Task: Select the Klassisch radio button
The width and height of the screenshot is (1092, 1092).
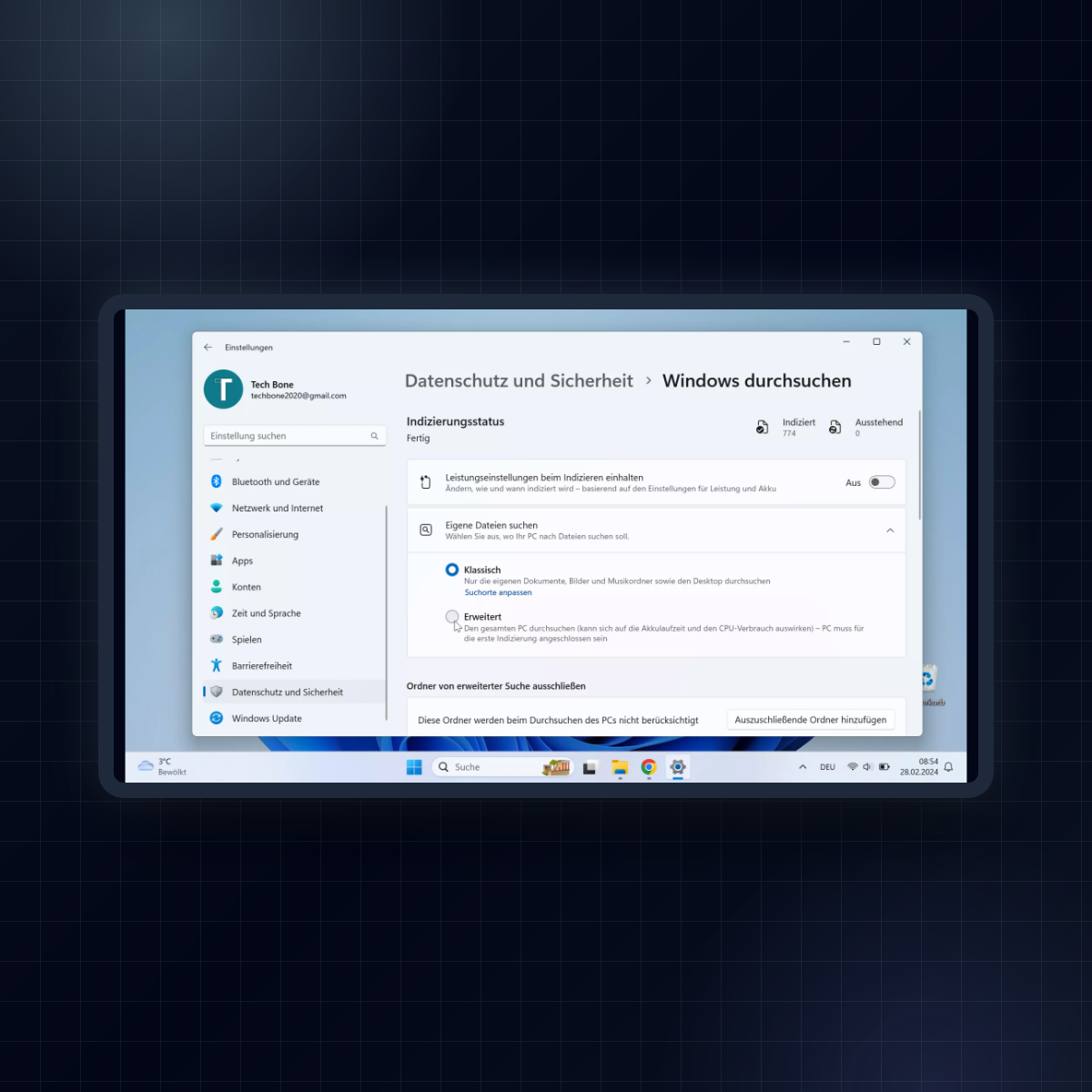Action: tap(452, 570)
